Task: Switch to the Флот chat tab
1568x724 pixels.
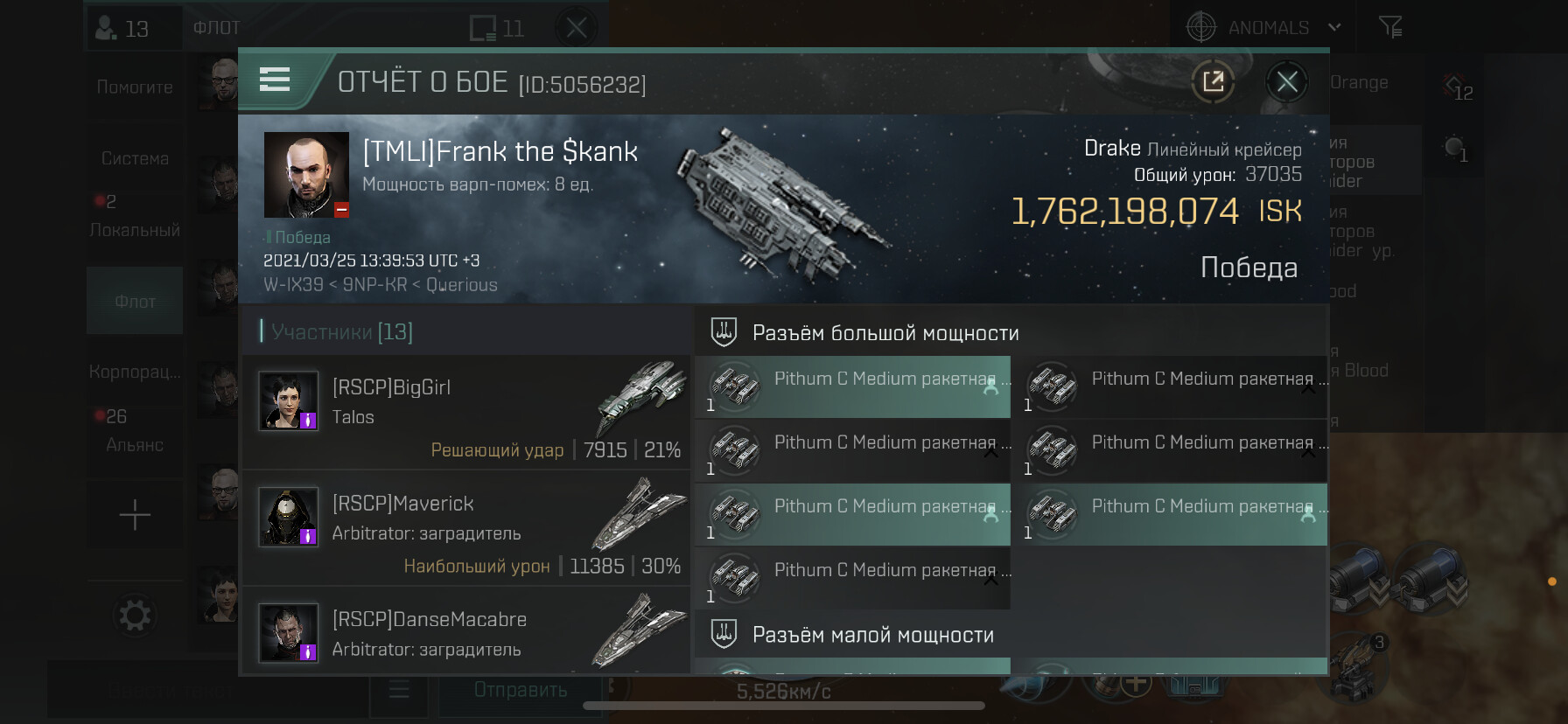Action: tap(135, 302)
